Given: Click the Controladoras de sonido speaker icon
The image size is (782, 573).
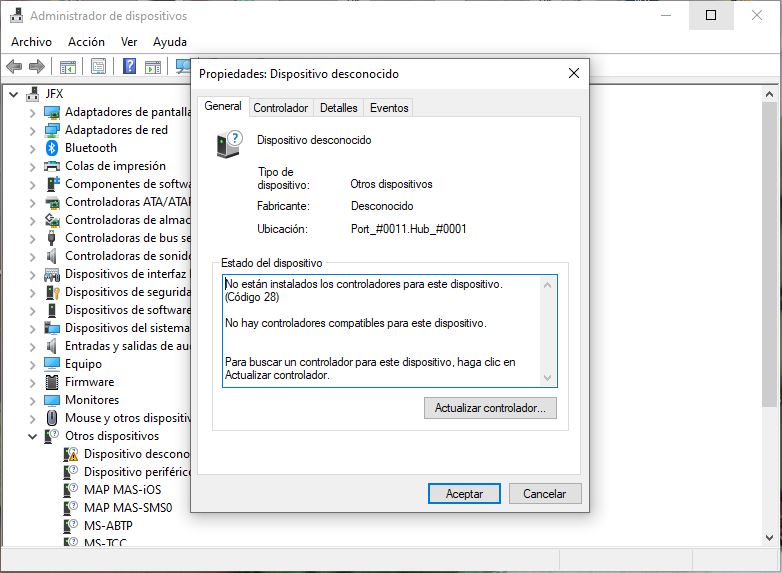Looking at the screenshot, I should click(51, 256).
